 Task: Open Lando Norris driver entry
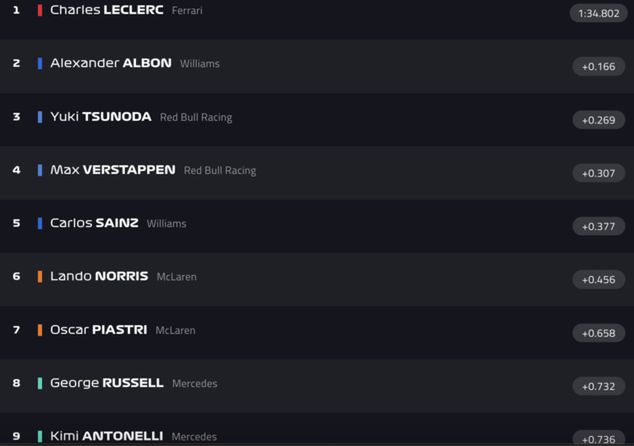coord(99,276)
